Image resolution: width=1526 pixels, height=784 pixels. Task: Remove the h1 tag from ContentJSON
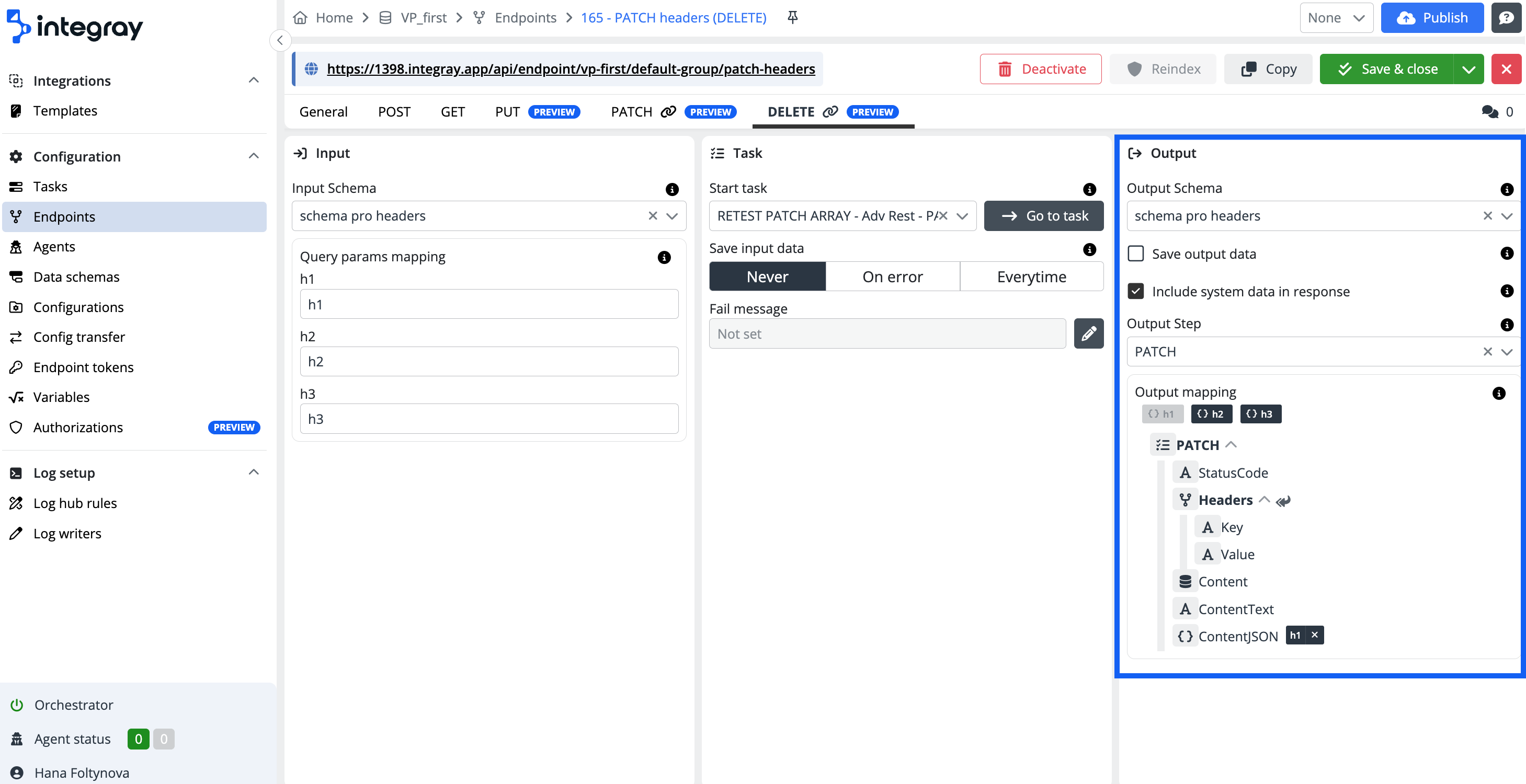point(1315,636)
